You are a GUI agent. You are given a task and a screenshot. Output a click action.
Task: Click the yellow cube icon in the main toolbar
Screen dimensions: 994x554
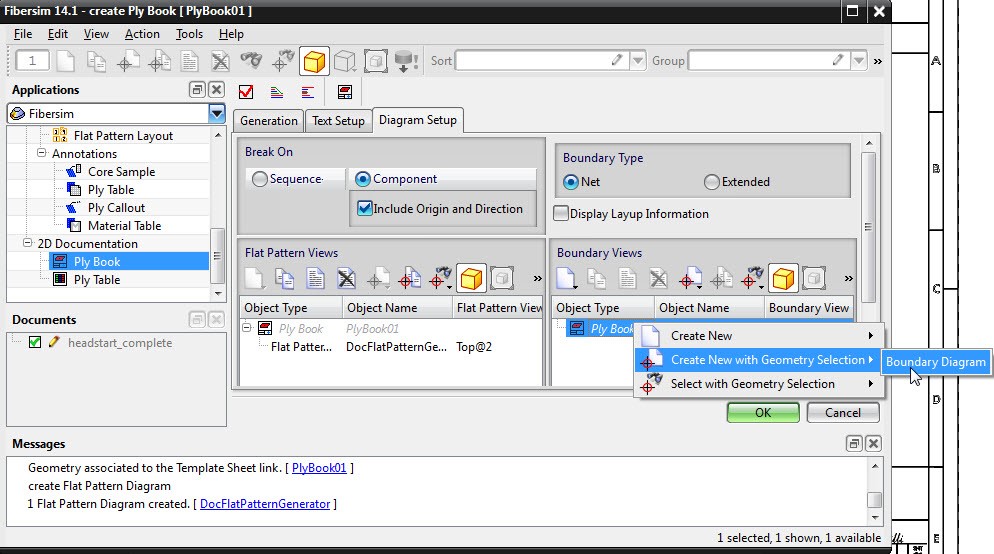click(x=315, y=61)
